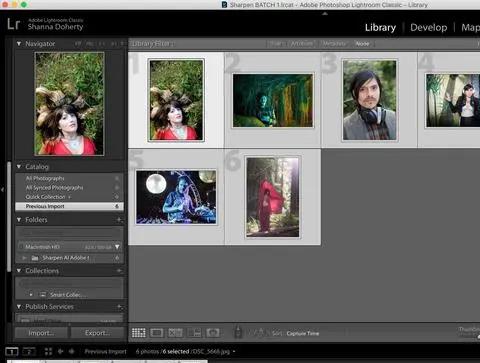
Task: Click left panel collapse arrow at window edge
Action: [3, 190]
